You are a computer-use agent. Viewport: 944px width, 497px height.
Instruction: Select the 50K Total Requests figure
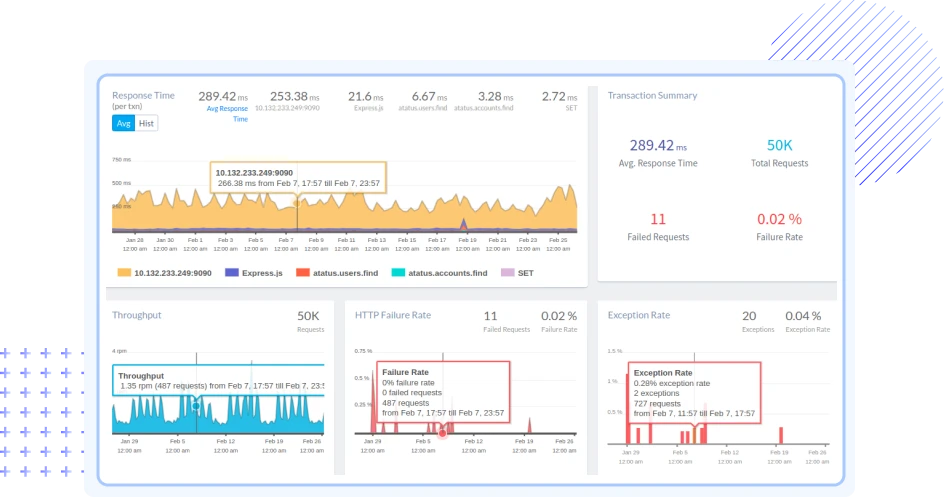[779, 146]
